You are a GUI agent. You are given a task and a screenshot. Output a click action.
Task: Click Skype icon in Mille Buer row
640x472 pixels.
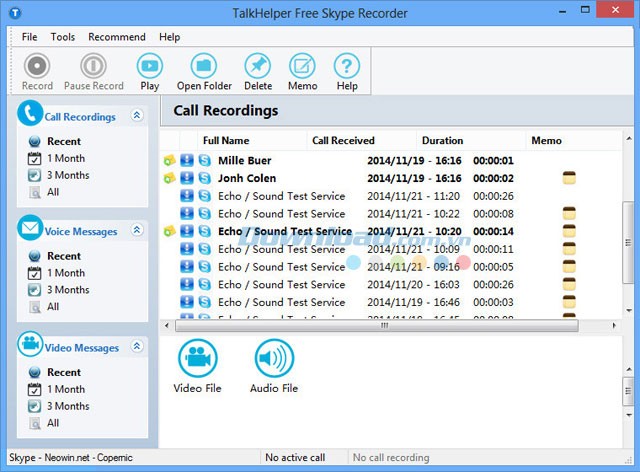(x=204, y=160)
